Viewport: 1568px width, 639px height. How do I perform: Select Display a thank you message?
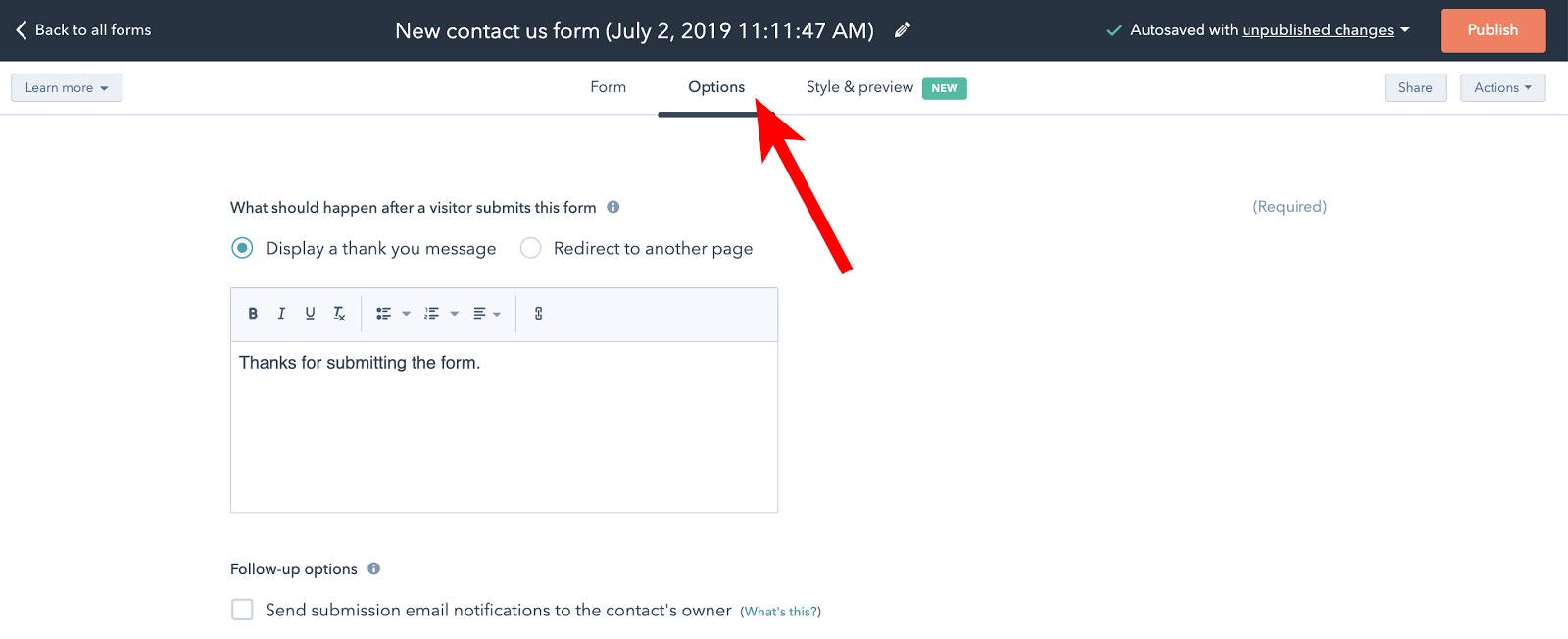coord(242,248)
